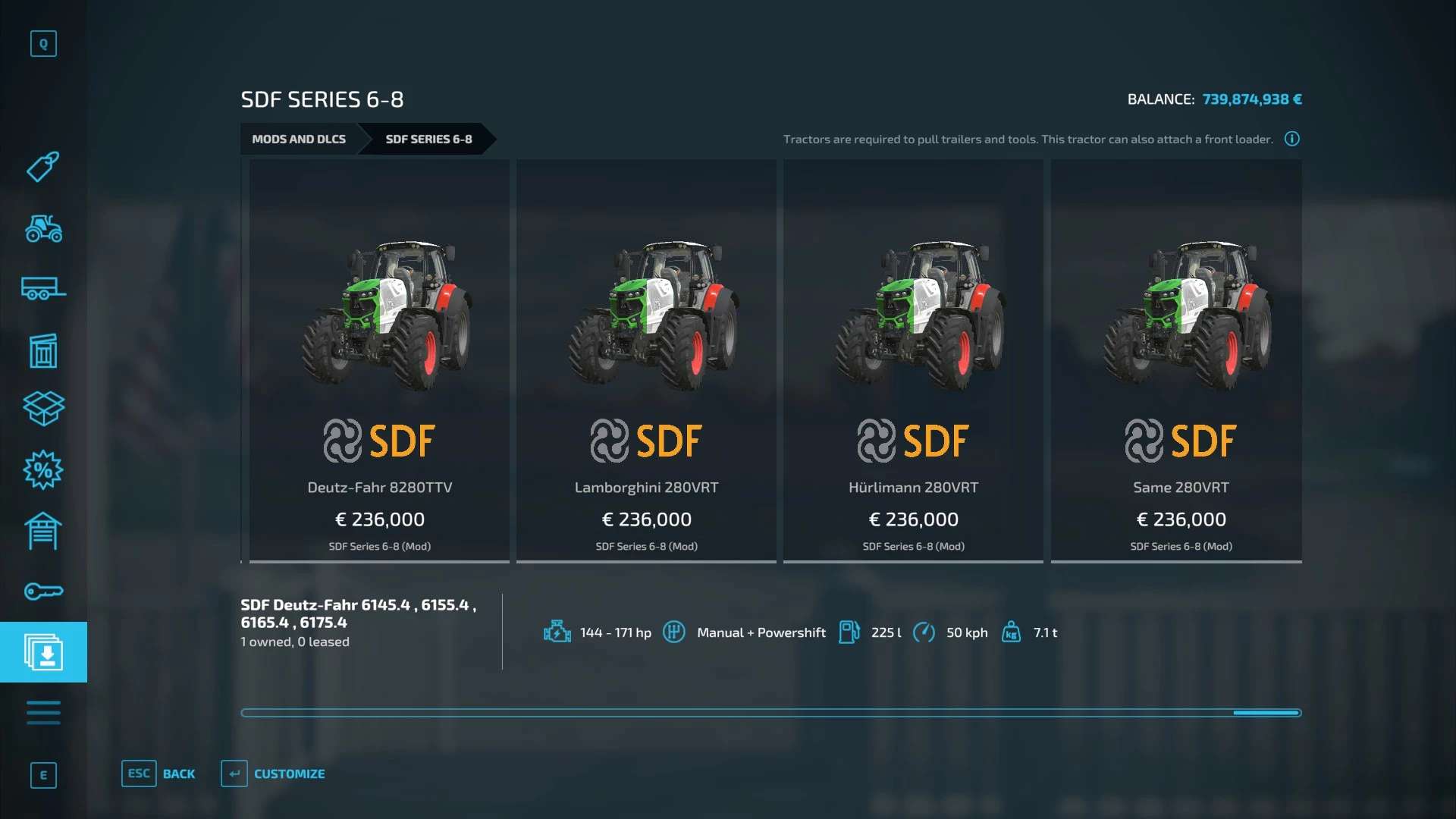The image size is (1456, 819).
Task: Go to MODS AND DLCS breadcrumb tab
Action: [x=299, y=139]
